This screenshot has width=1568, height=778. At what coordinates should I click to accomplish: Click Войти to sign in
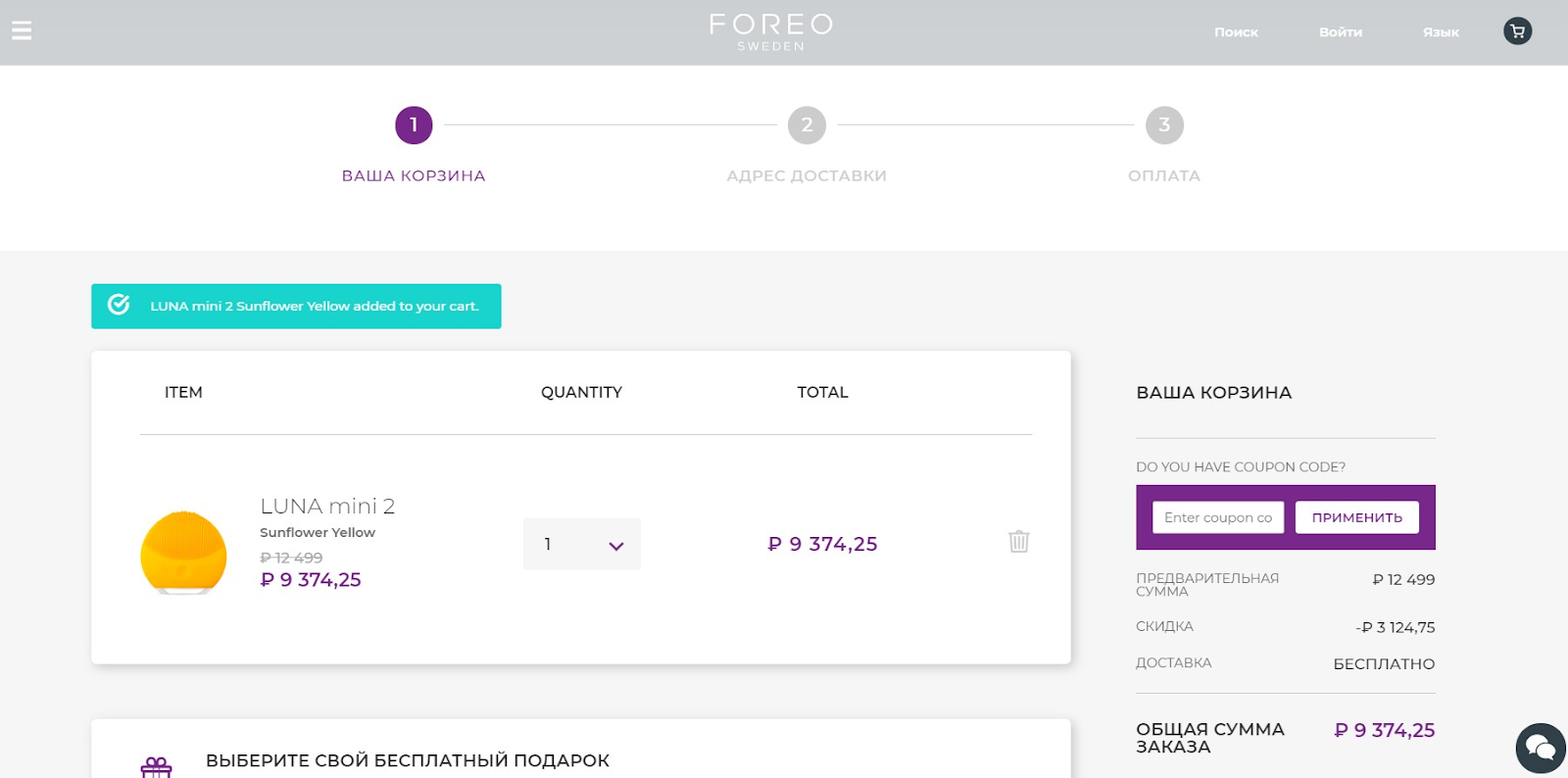(x=1340, y=32)
